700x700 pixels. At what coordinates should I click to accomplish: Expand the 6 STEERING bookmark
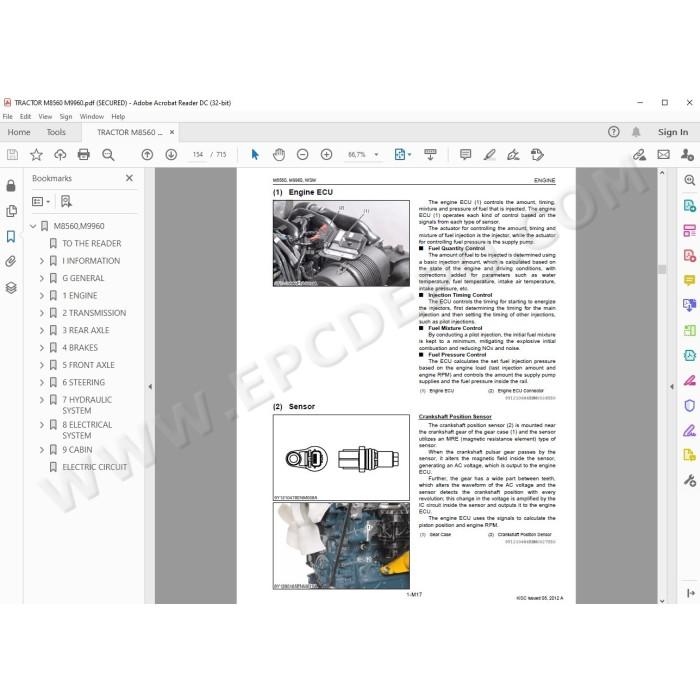(42, 383)
